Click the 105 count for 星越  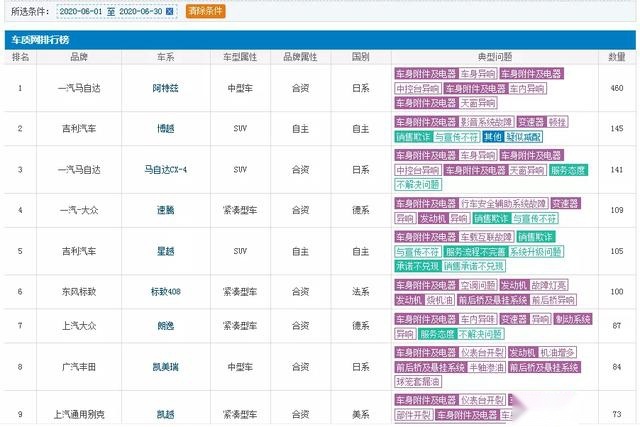pyautogui.click(x=617, y=251)
